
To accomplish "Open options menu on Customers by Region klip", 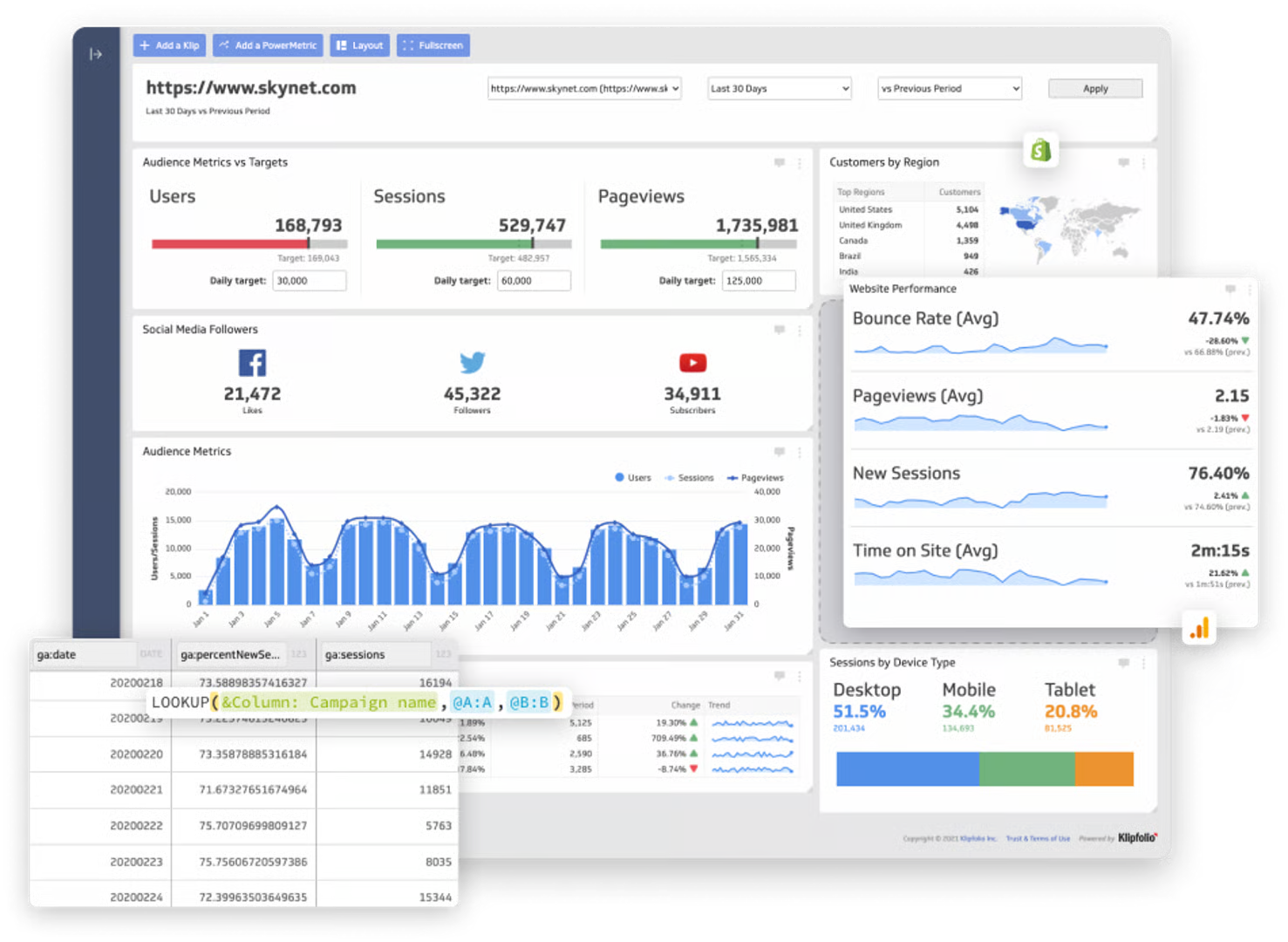I will click(1144, 162).
